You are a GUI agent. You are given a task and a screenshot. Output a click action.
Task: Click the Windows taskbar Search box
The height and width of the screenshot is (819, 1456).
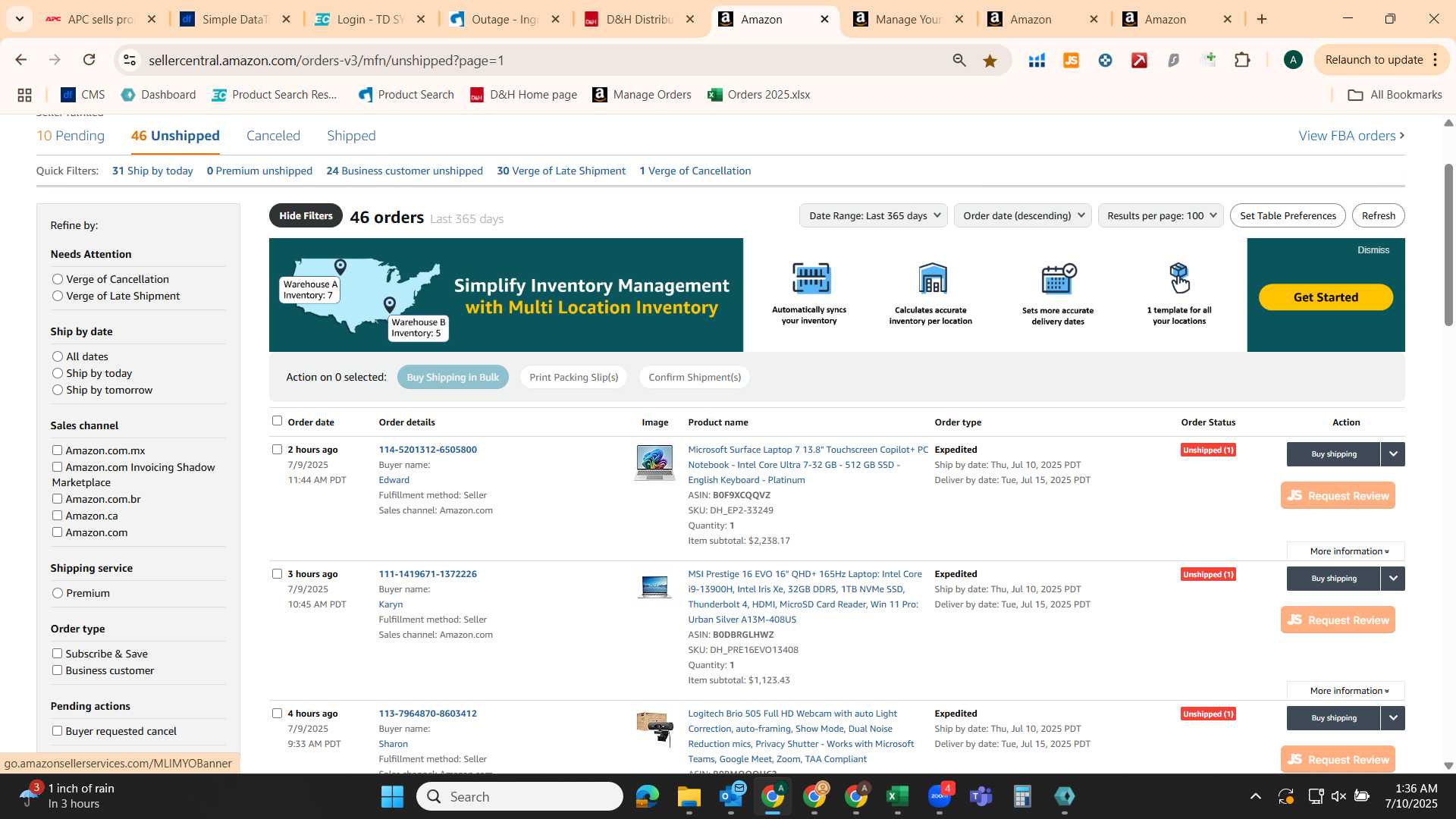tap(519, 796)
